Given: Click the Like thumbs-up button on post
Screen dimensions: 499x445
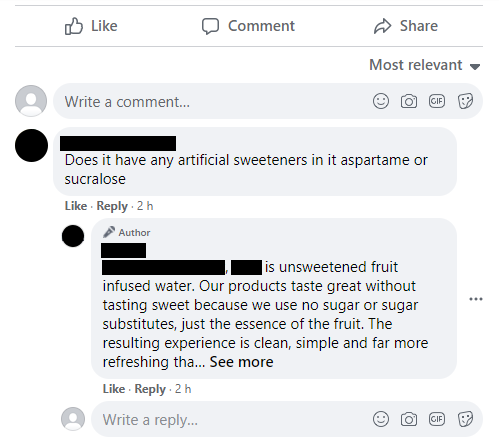Looking at the screenshot, I should tap(91, 26).
